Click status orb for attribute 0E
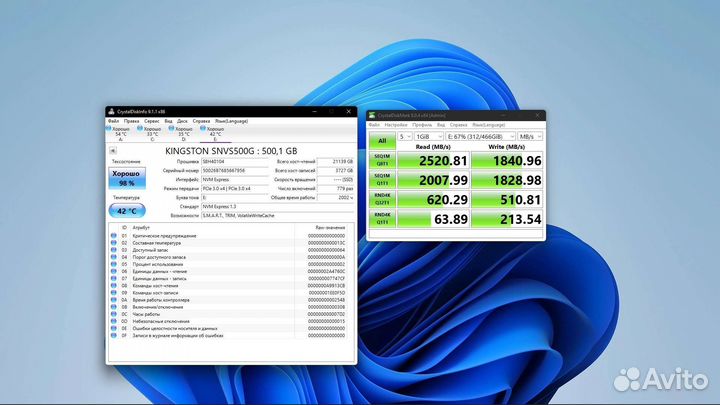 click(x=114, y=328)
